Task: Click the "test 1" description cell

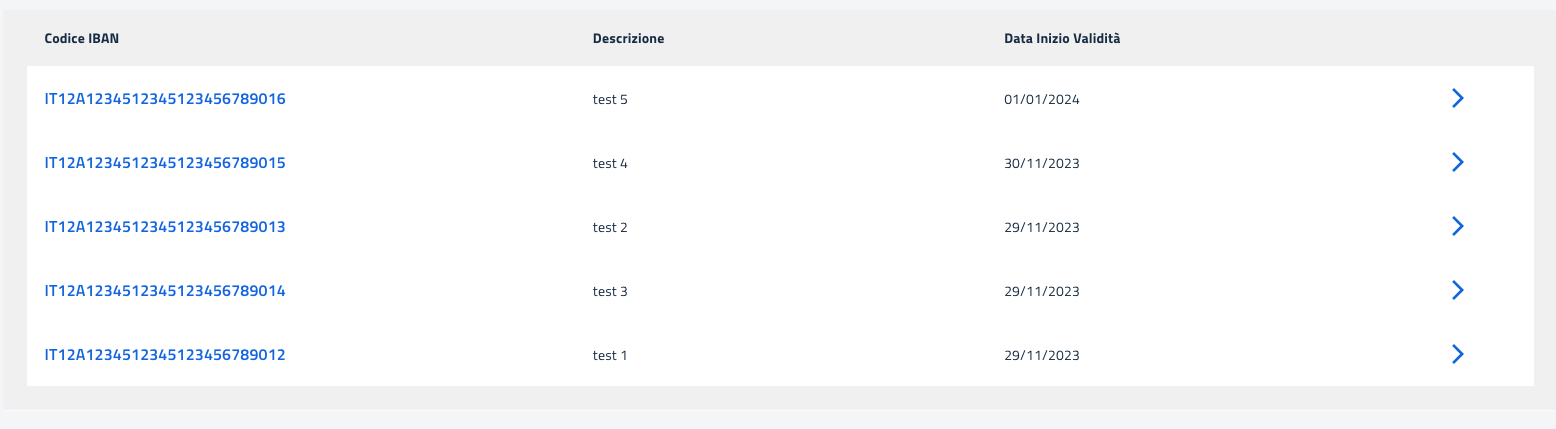Action: [610, 355]
